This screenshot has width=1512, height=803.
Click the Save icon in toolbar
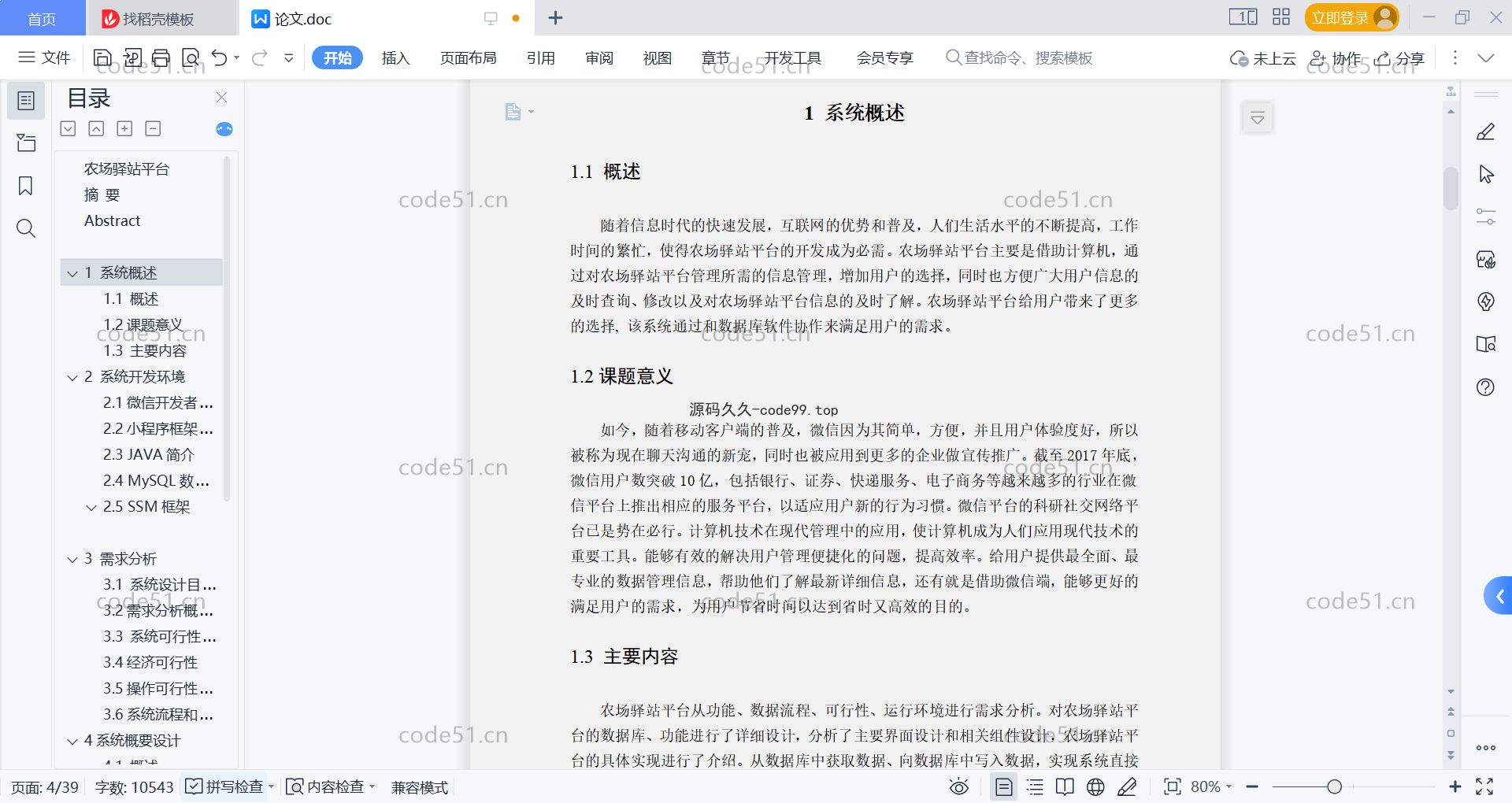102,57
